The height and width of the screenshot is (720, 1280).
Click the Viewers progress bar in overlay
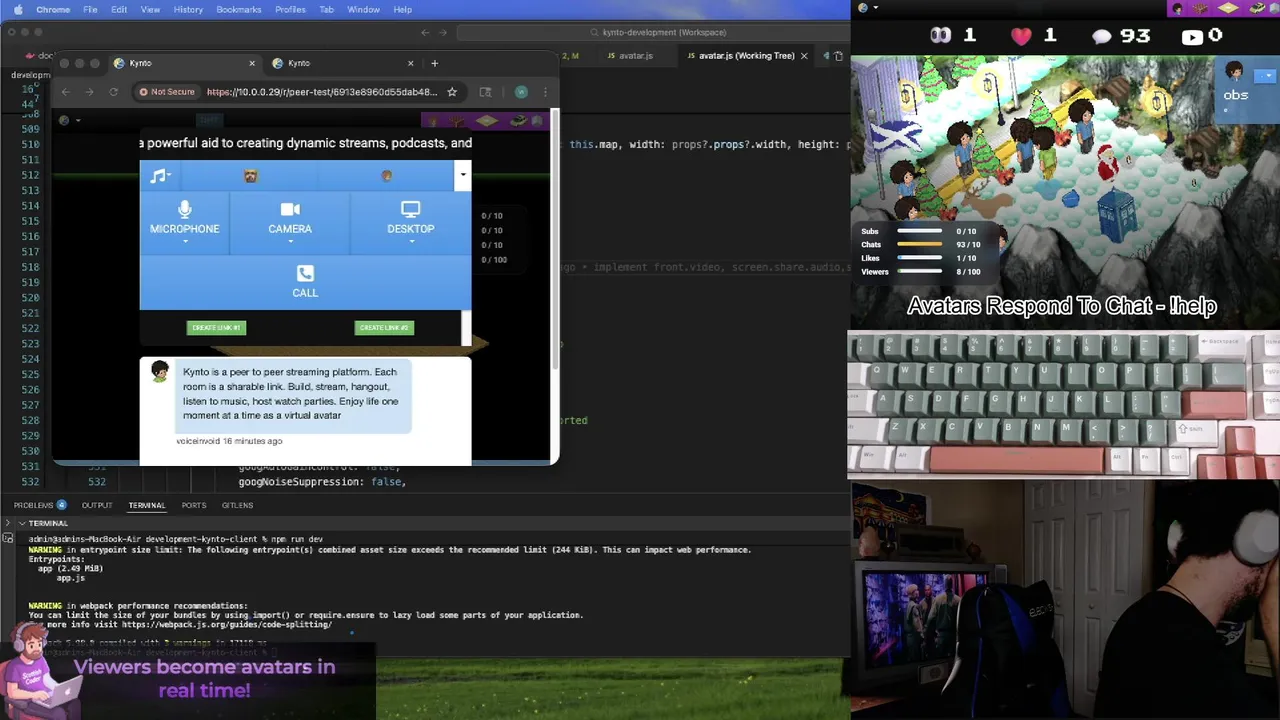tap(920, 271)
